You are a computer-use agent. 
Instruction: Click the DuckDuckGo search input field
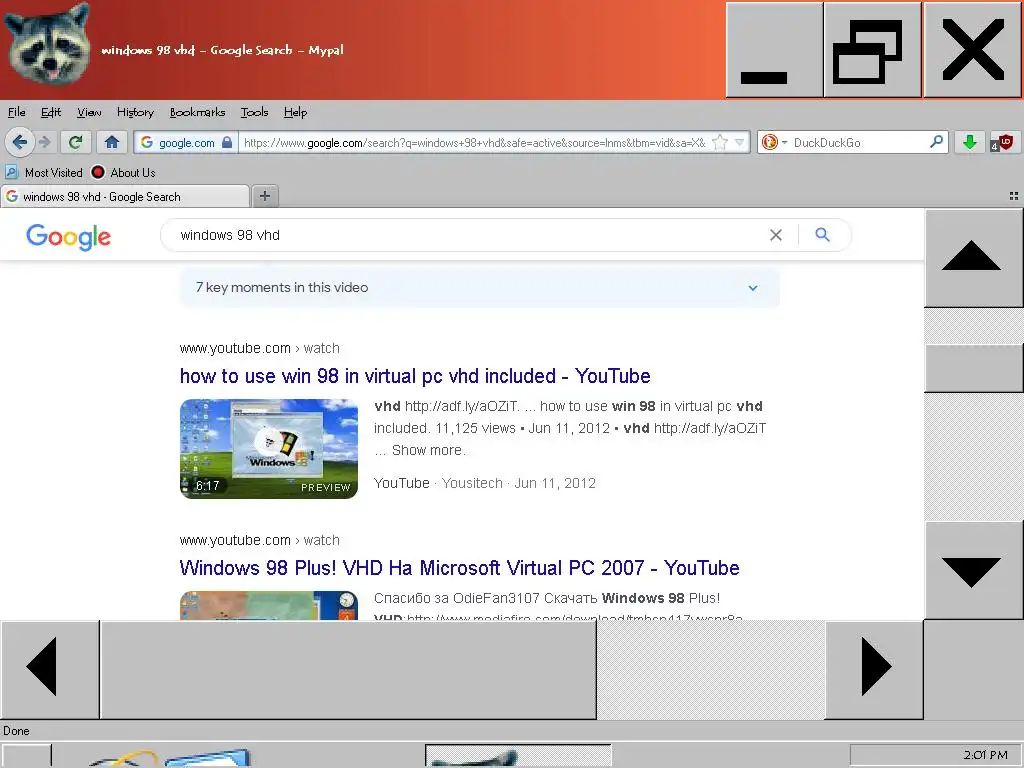859,142
